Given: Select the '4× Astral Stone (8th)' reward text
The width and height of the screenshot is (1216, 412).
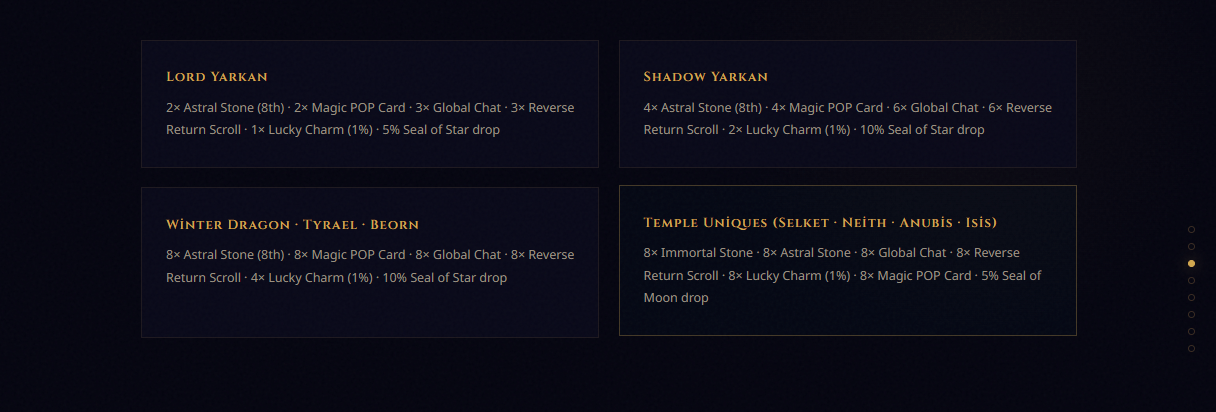Looking at the screenshot, I should [x=703, y=107].
